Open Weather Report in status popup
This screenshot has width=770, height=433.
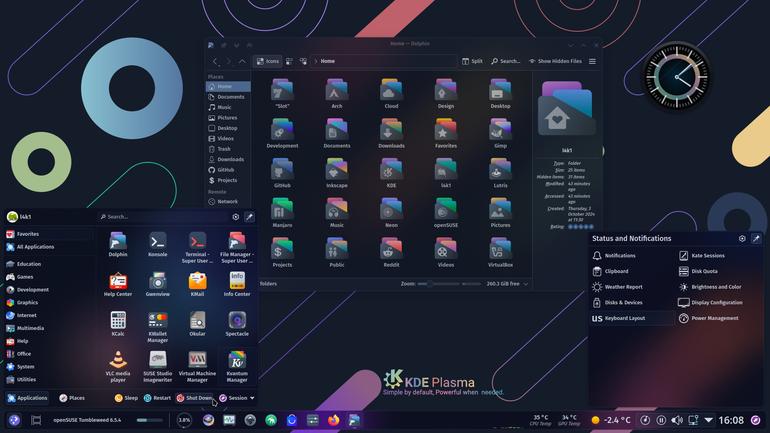pos(632,287)
